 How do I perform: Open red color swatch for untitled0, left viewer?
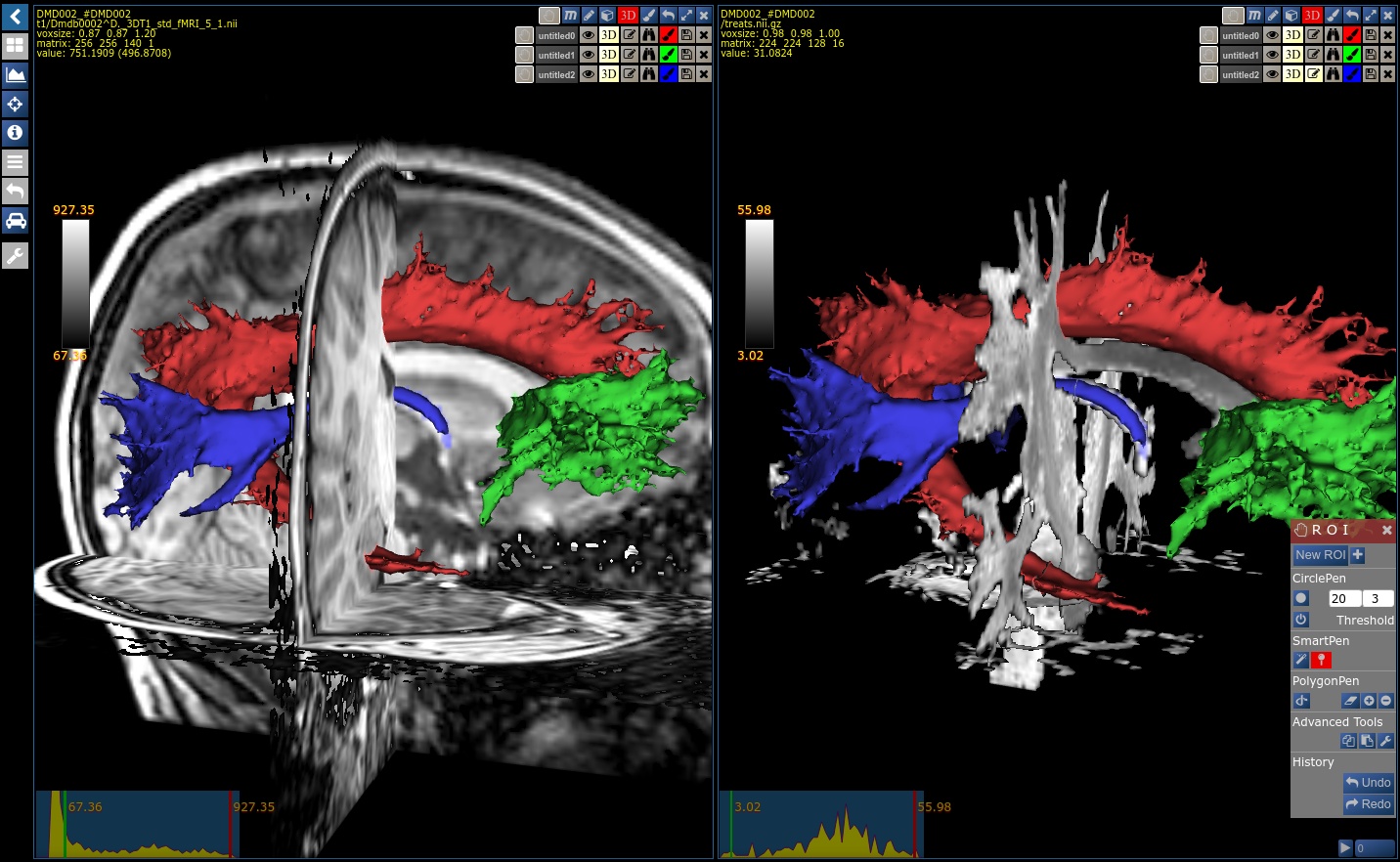pos(669,35)
